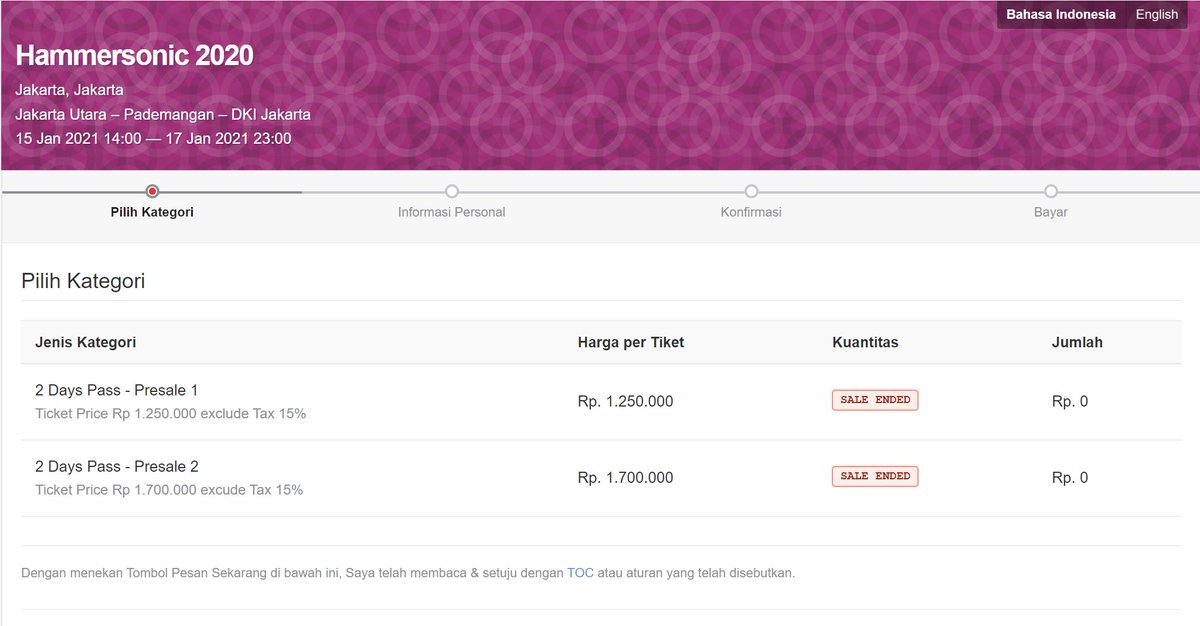Click the Jakarta, Jakarta city line in header
The height and width of the screenshot is (626, 1200).
pyautogui.click(x=70, y=90)
